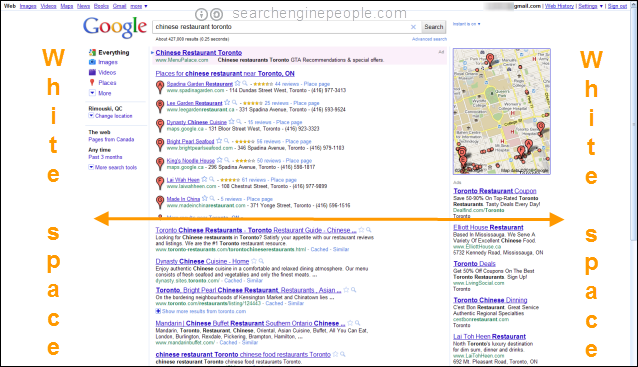Open News in the top navigation bar
The width and height of the screenshot is (638, 367).
tap(83, 6)
